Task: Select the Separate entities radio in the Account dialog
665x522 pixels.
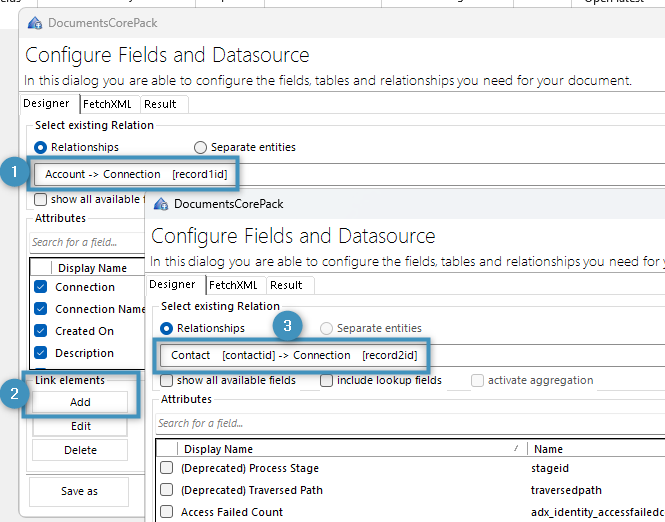Action: coord(200,147)
